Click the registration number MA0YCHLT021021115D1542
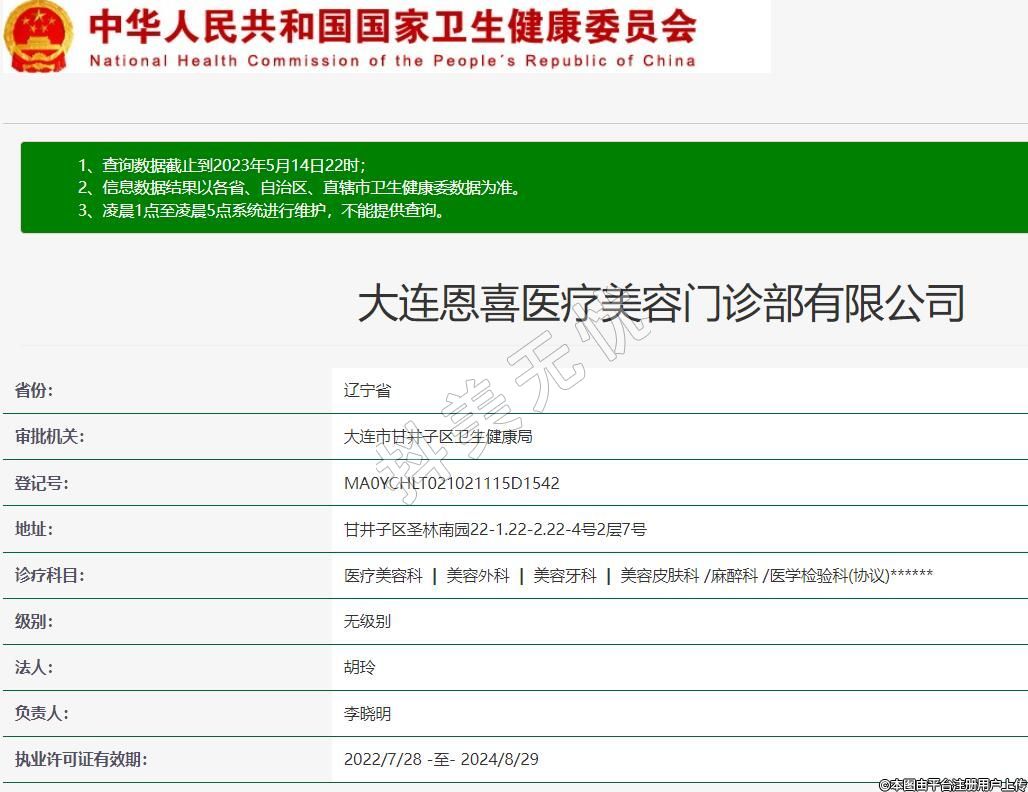The image size is (1028, 792). [x=451, y=483]
